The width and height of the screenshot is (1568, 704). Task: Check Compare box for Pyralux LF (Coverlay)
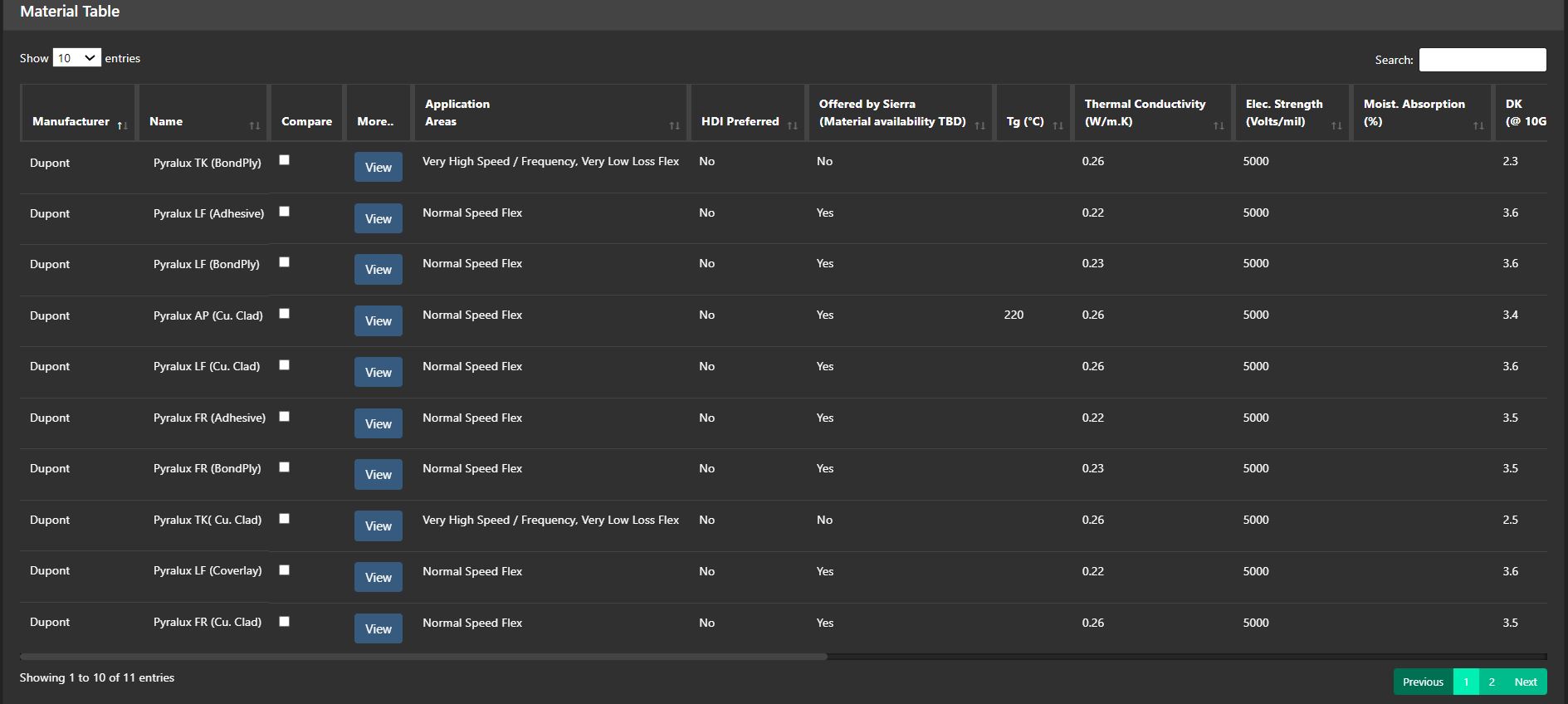(x=285, y=570)
